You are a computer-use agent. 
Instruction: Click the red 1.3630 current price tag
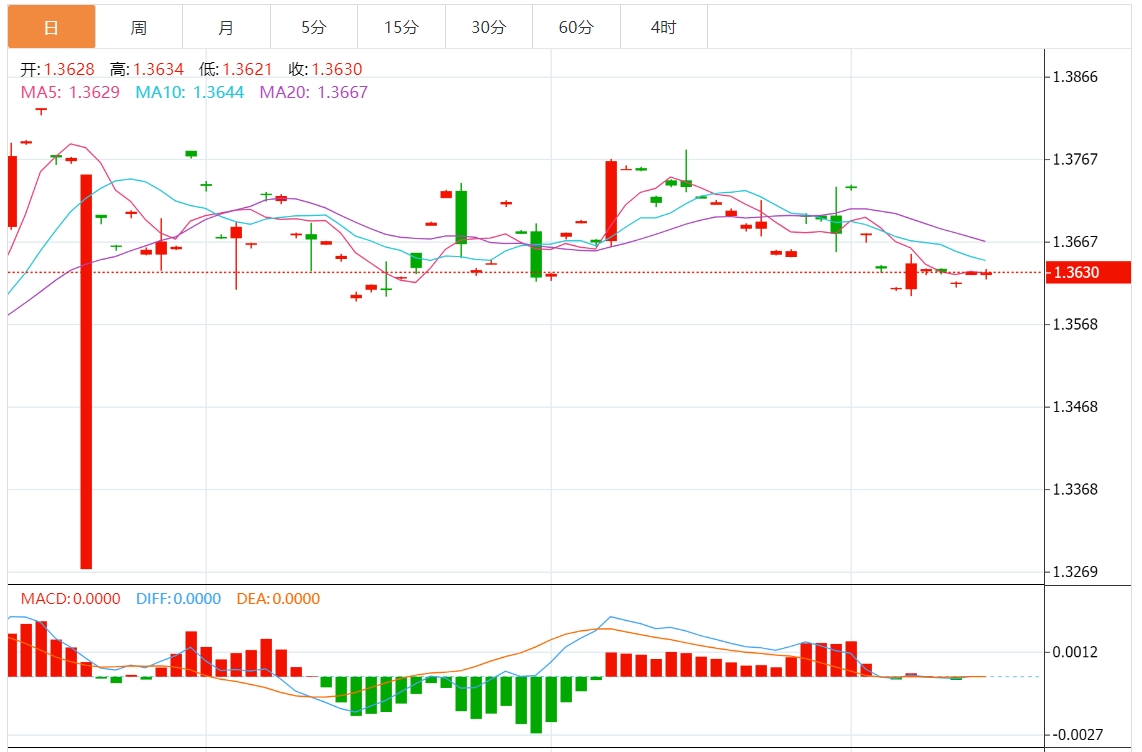1088,272
